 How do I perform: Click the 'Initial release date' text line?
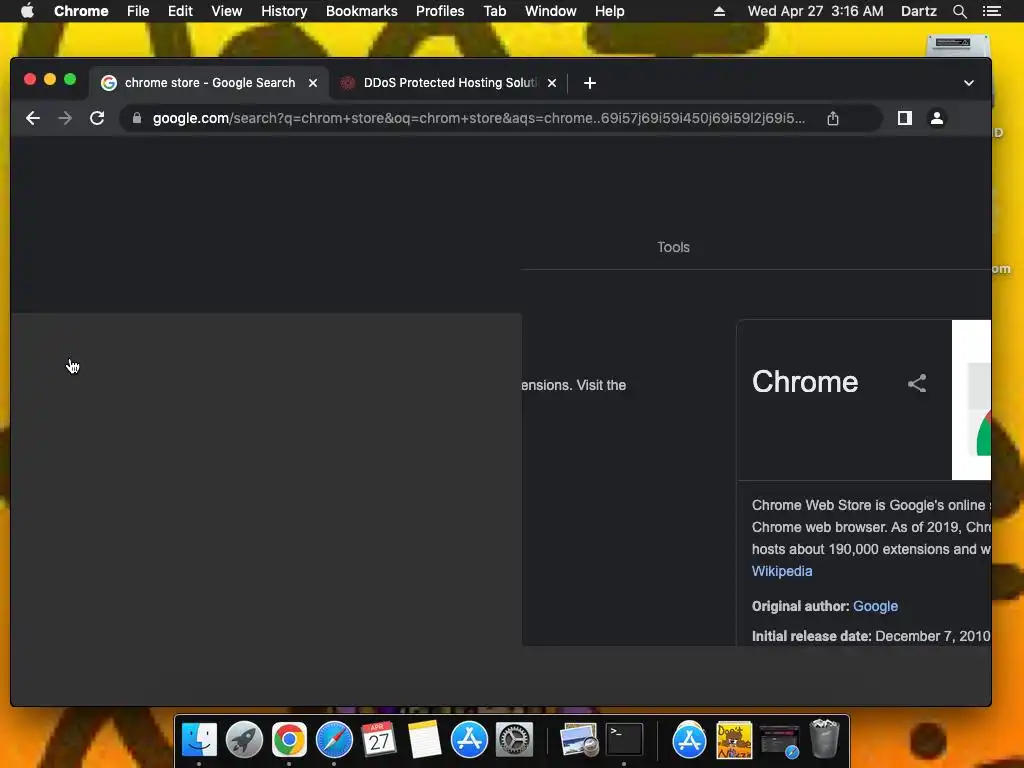point(871,636)
